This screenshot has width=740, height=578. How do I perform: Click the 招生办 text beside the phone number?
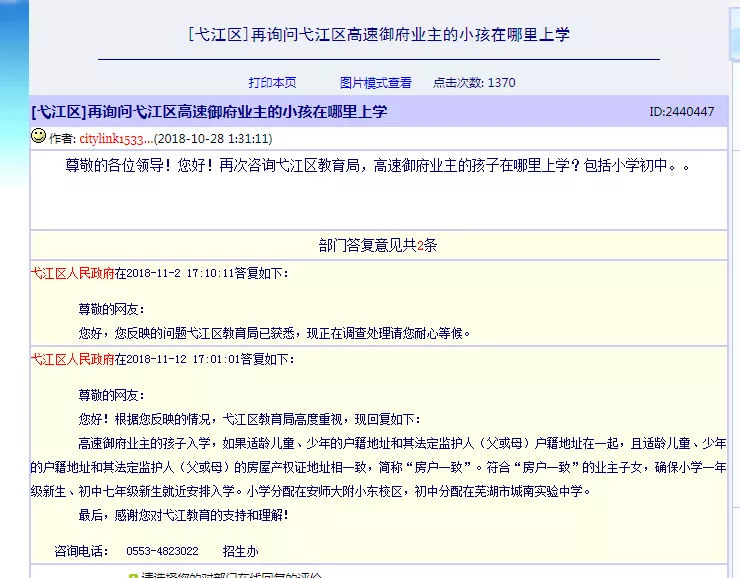[x=240, y=551]
